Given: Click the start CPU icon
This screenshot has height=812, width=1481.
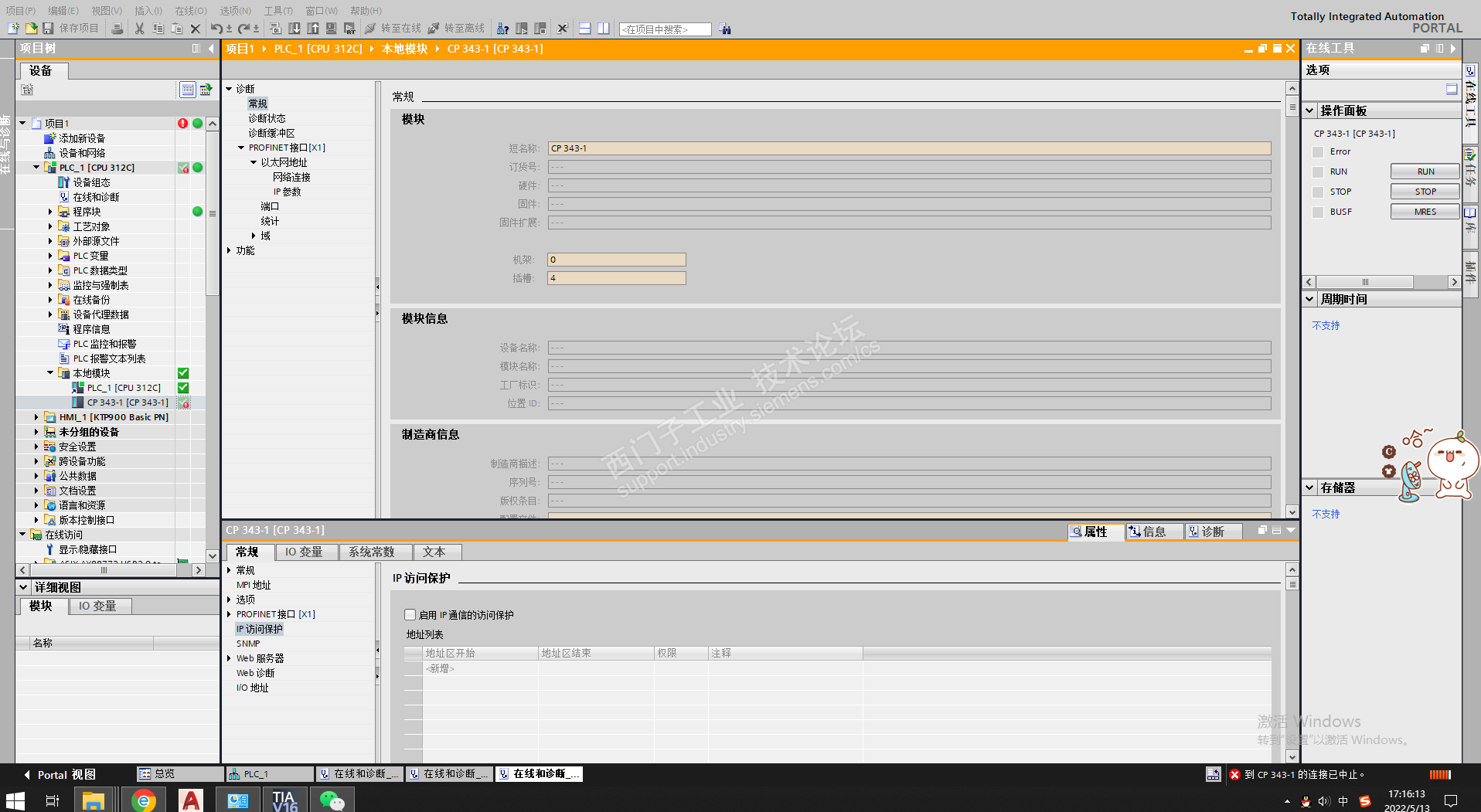Looking at the screenshot, I should 522,29.
